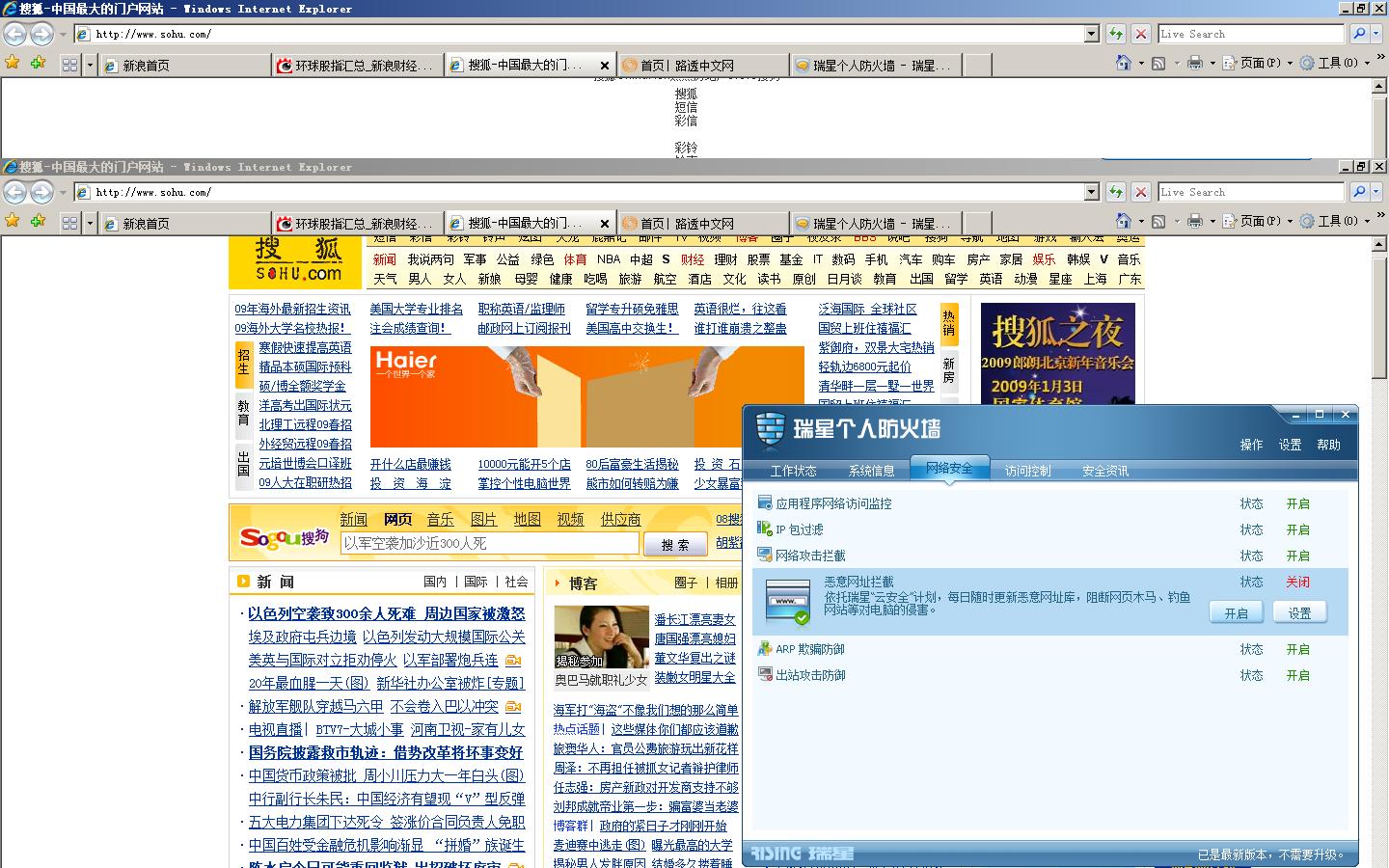
Task: Toggle 恶意网址拦截 status 关闭
Action: [1297, 582]
